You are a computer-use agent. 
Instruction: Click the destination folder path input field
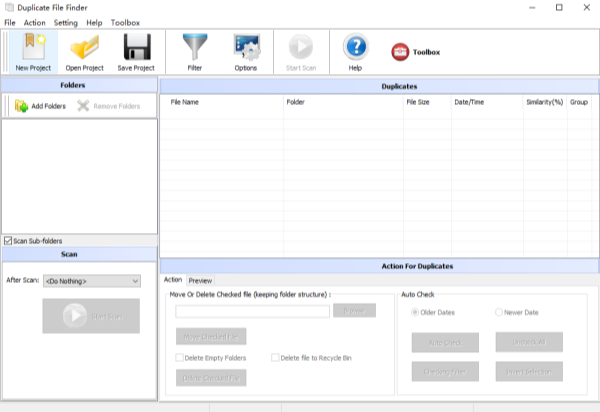point(252,311)
